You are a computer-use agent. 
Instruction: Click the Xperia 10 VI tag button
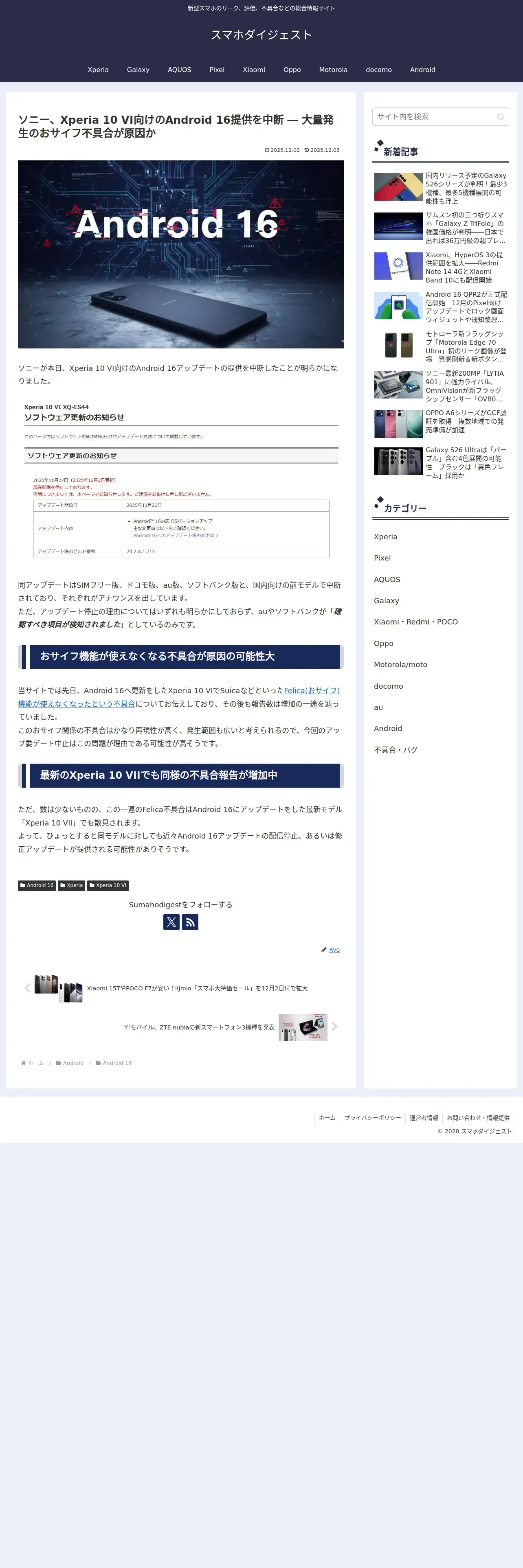pyautogui.click(x=108, y=886)
